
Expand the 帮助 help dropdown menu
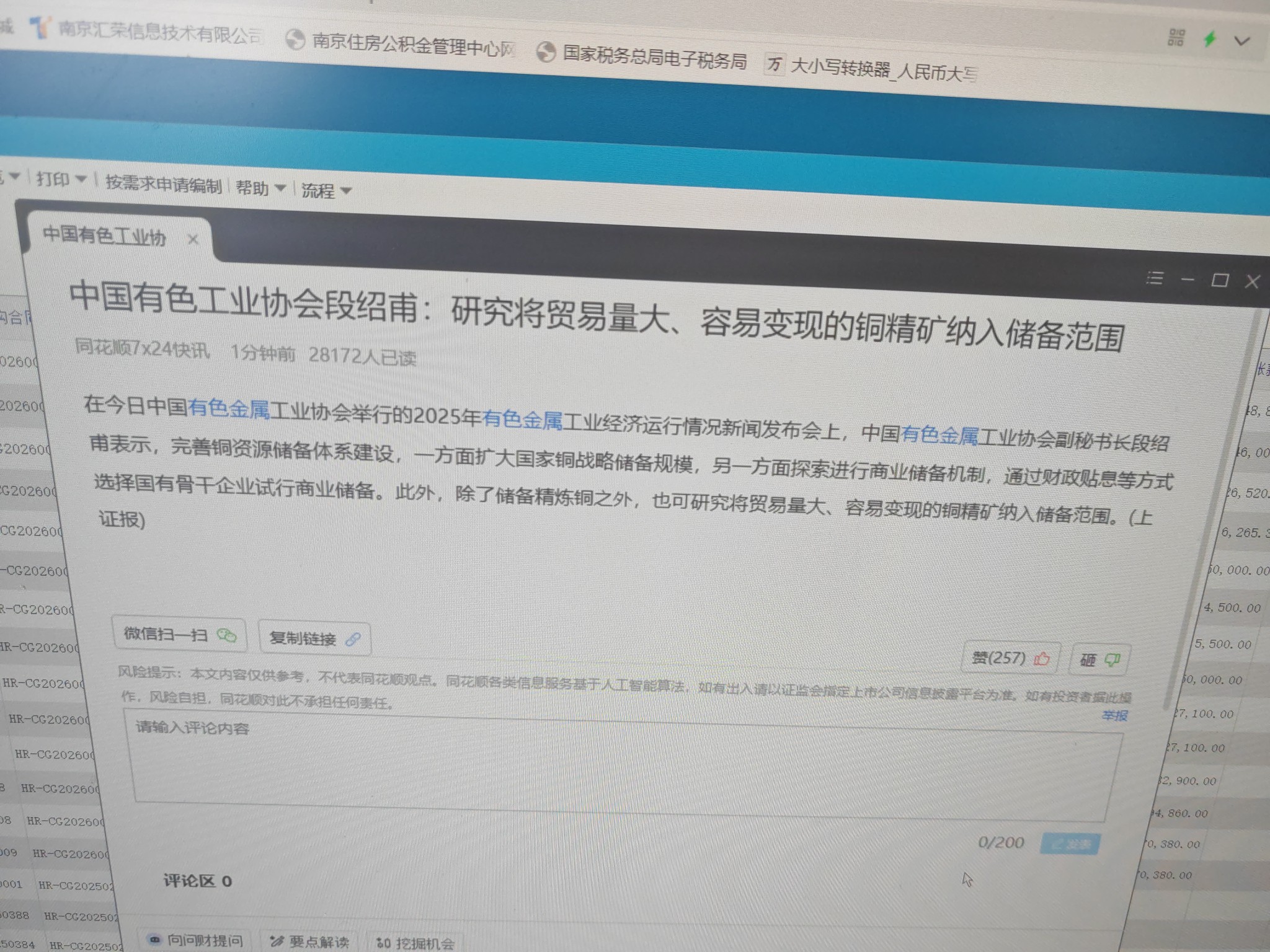click(x=260, y=188)
